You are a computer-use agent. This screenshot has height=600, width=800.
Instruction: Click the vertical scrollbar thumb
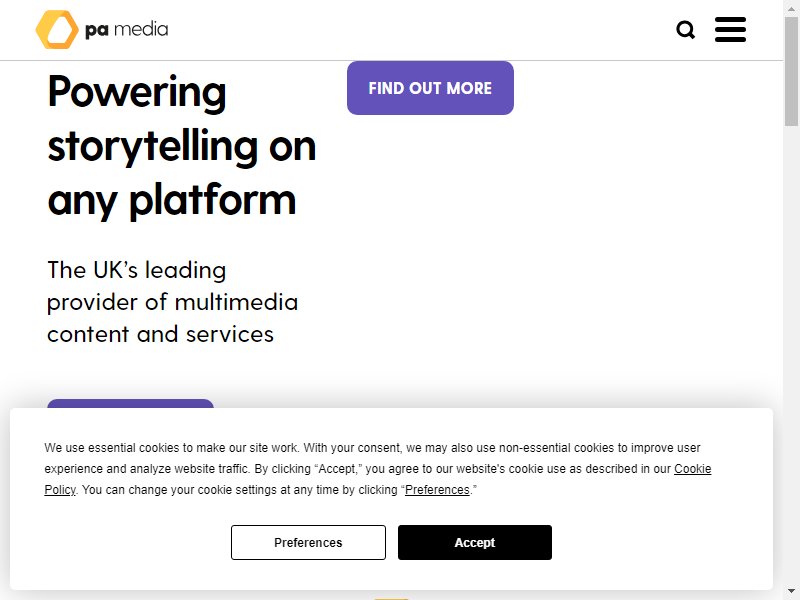[791, 71]
